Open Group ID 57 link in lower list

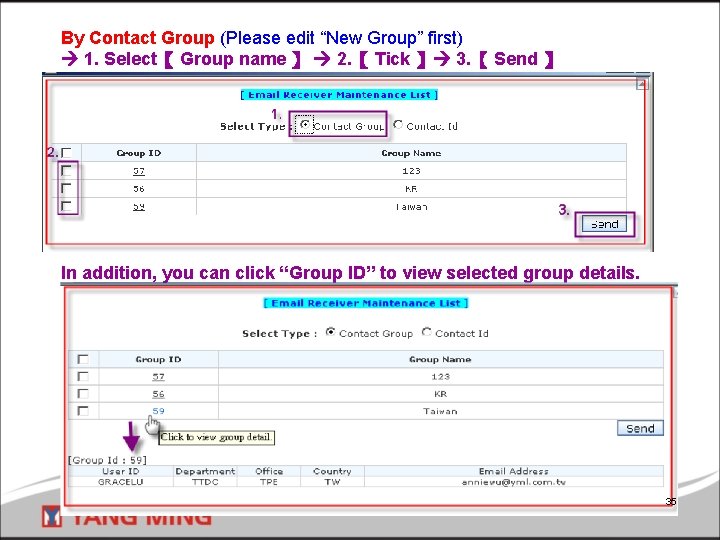click(158, 377)
